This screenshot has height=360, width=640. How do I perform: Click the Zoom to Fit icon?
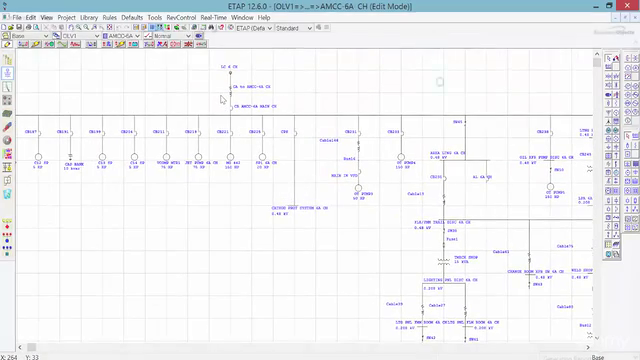point(109,27)
